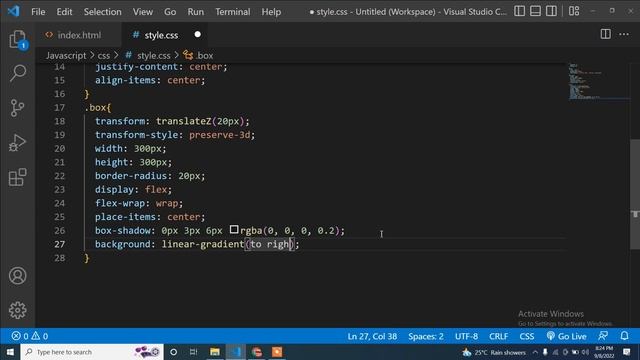Toggle the bottom panel layout button
Viewport: 640px width, 360px height.
tap(536, 11)
